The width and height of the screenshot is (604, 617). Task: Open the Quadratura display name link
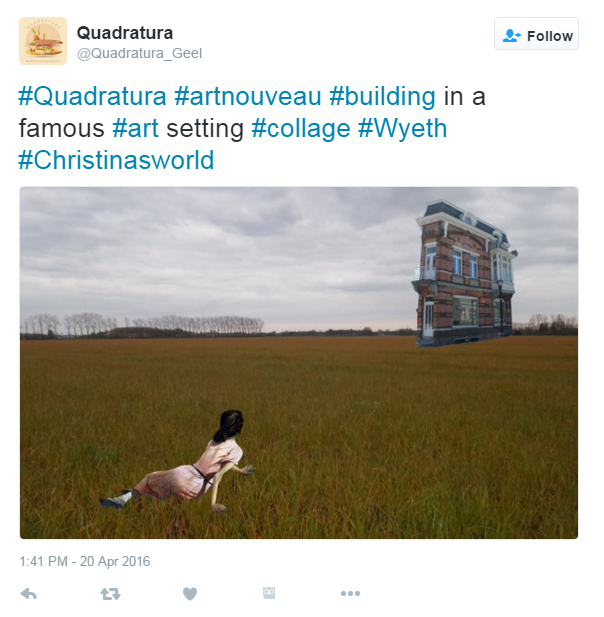point(125,33)
